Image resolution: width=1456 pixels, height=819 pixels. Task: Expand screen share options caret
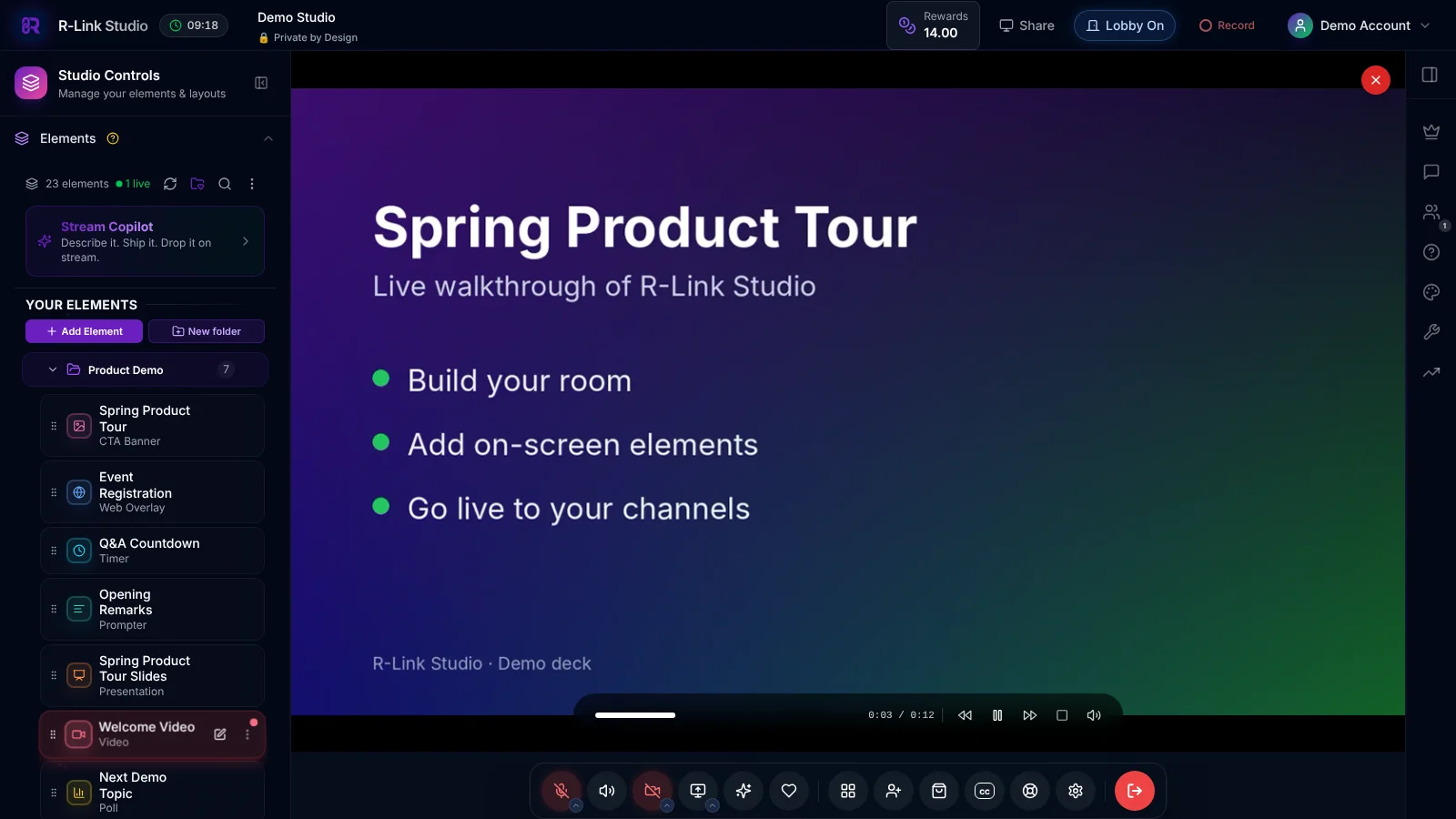point(713,805)
